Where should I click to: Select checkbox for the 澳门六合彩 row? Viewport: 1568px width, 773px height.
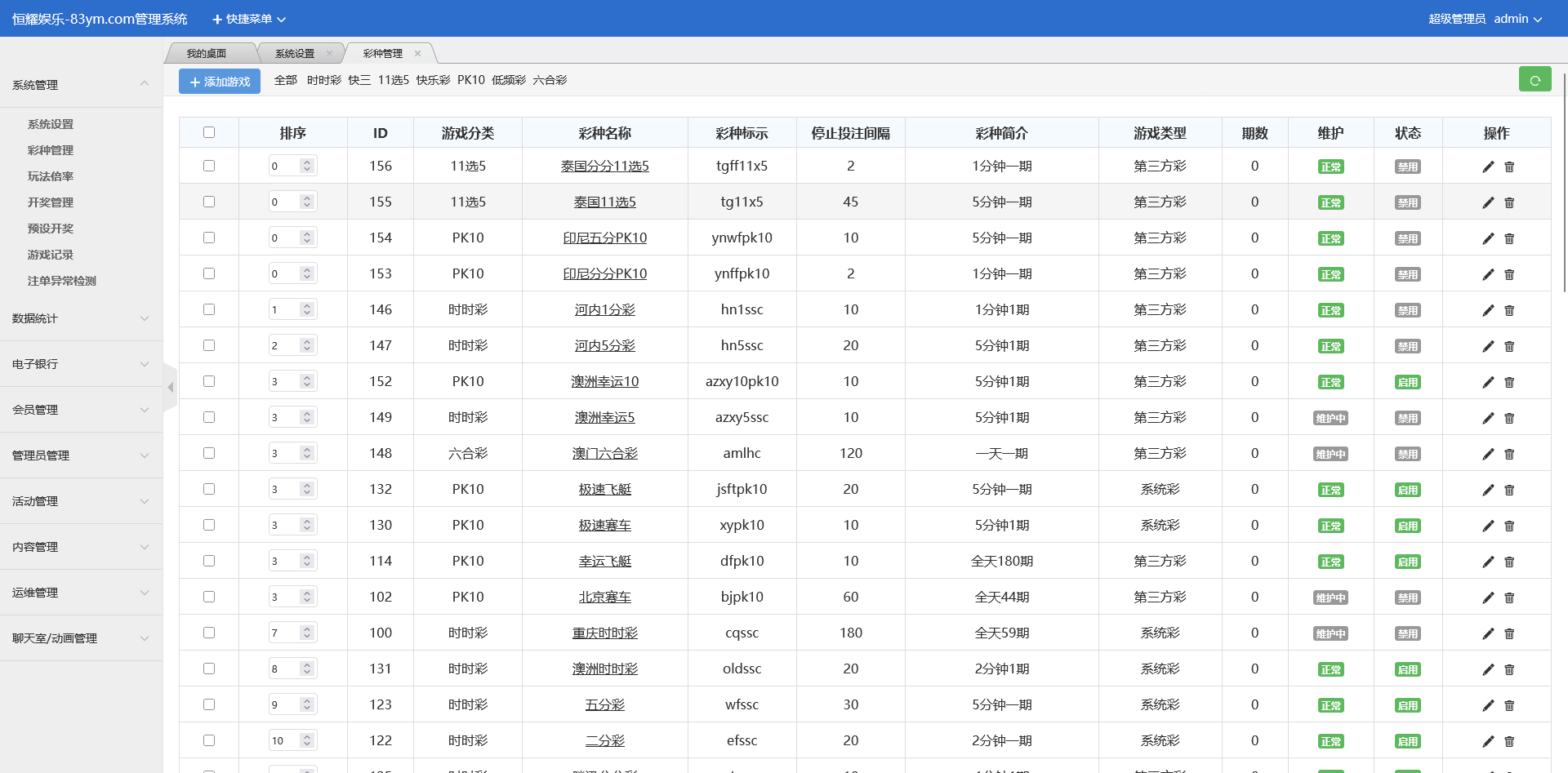209,453
